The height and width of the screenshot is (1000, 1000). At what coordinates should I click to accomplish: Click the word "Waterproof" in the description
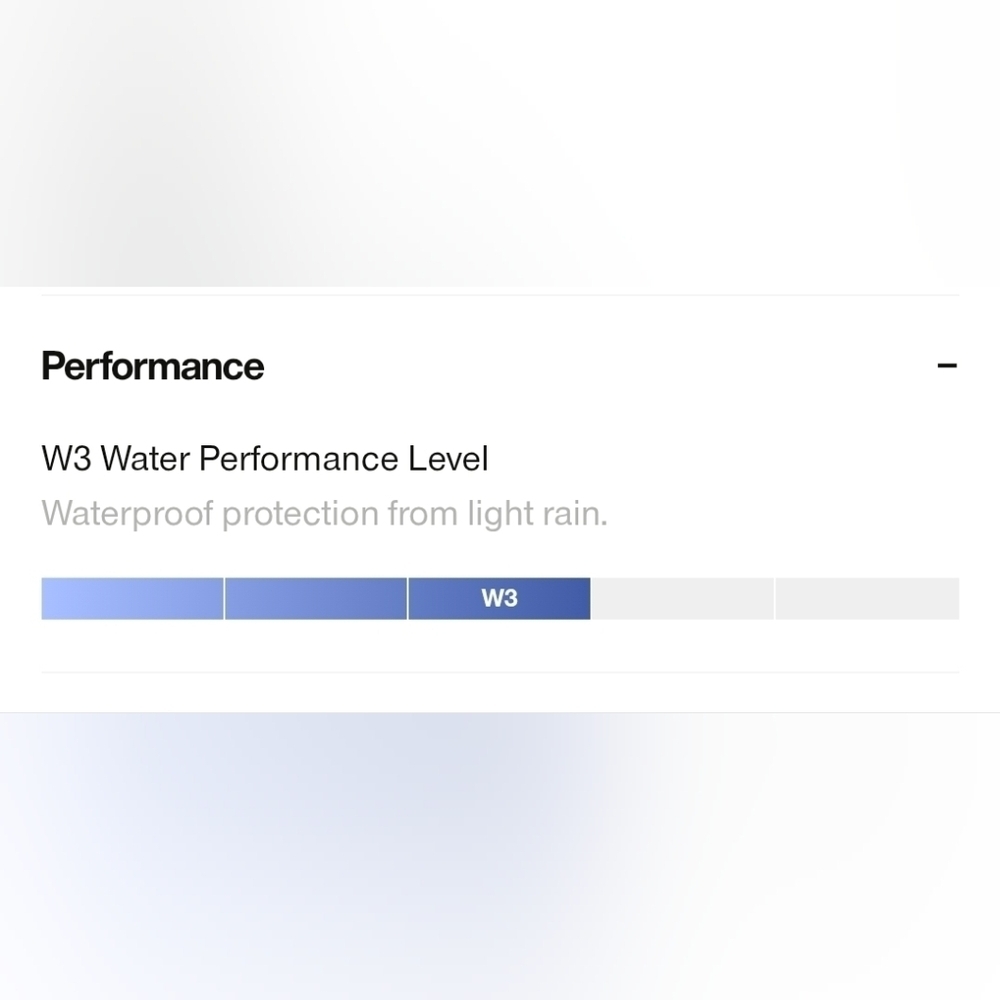128,514
